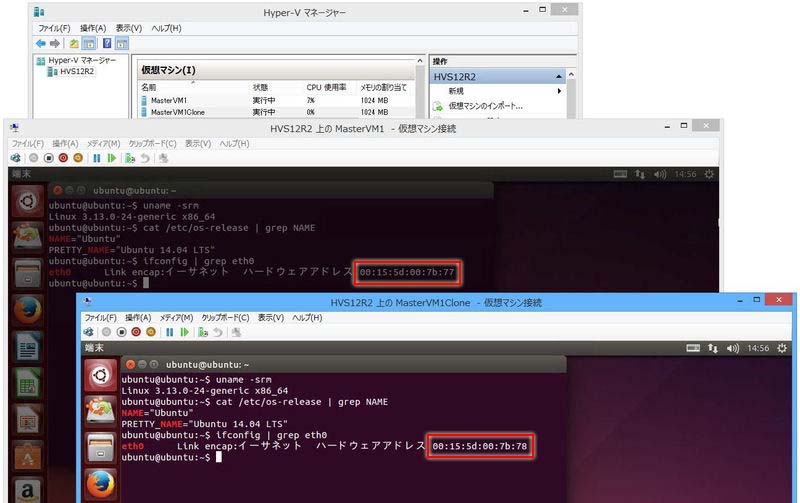Open LibreOffice Impress in MasterVM1 launcher
Viewport: 800px width, 503px height.
28,420
